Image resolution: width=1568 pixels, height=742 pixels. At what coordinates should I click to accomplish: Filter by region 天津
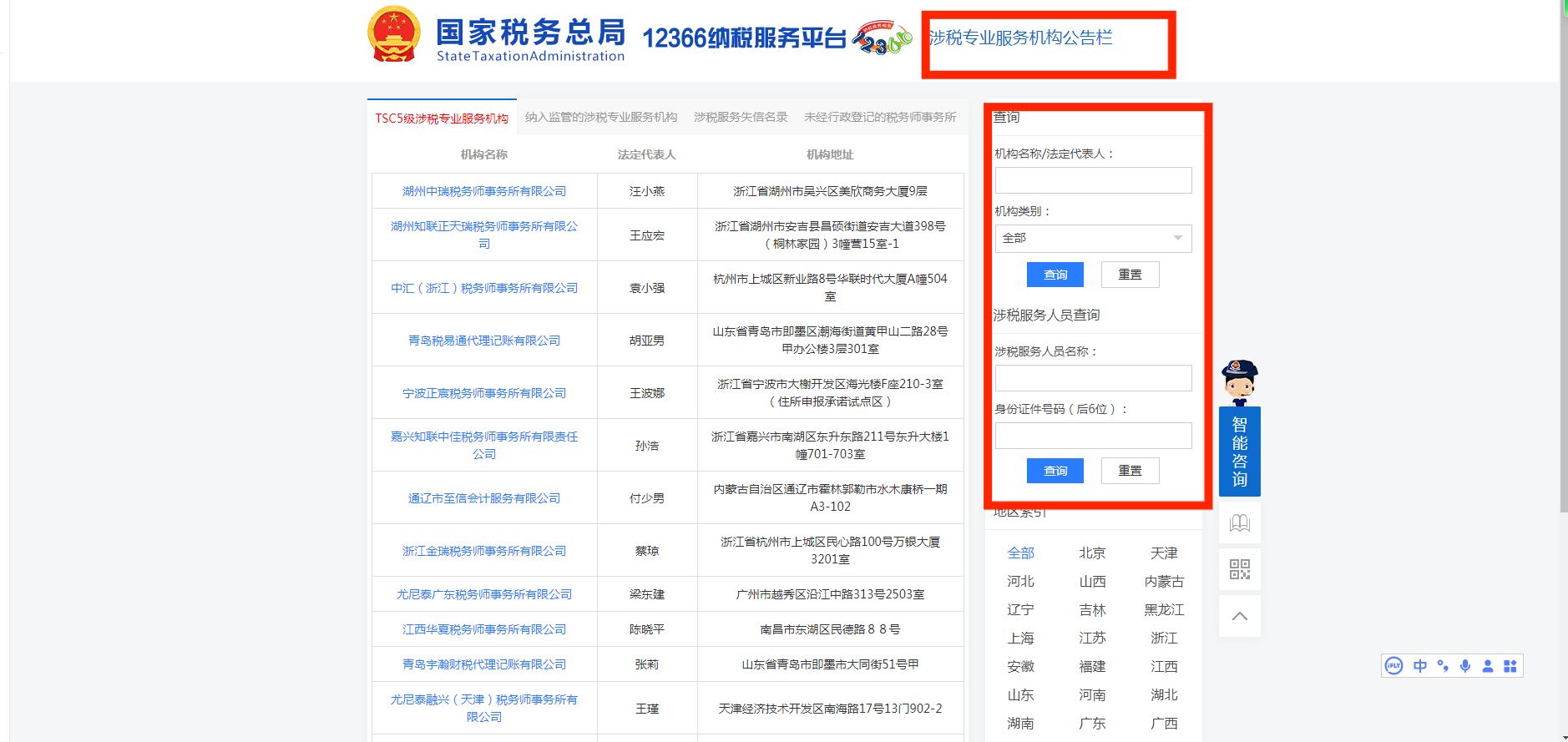(1164, 553)
